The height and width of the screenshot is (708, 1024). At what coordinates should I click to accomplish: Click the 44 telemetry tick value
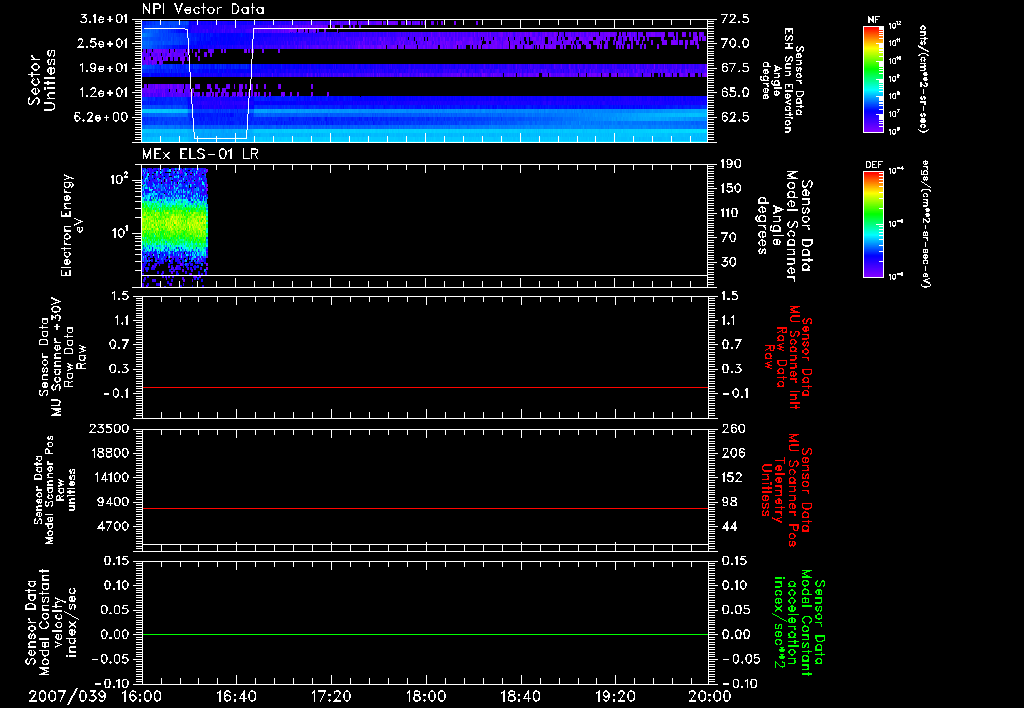729,526
